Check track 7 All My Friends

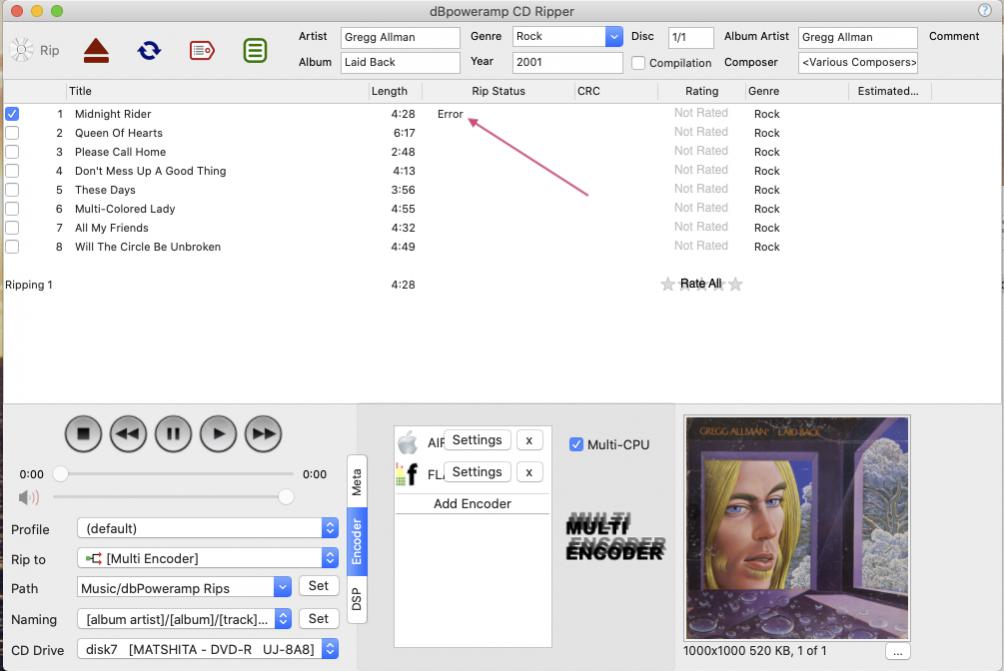(12, 228)
